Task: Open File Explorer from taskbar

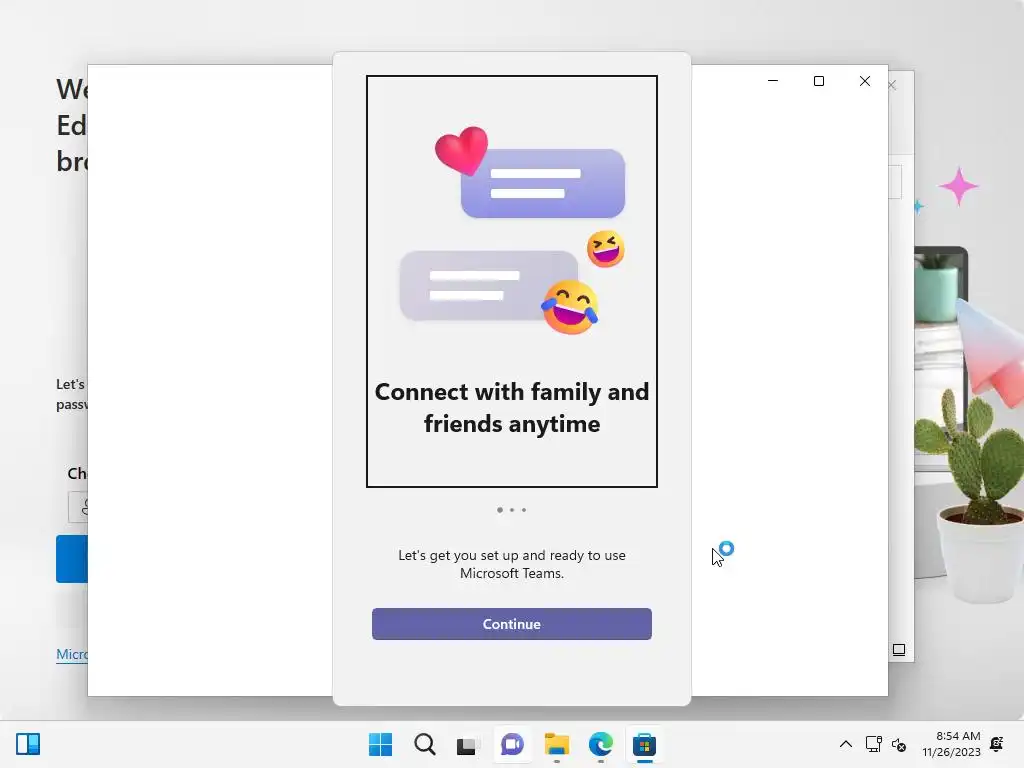Action: 556,744
